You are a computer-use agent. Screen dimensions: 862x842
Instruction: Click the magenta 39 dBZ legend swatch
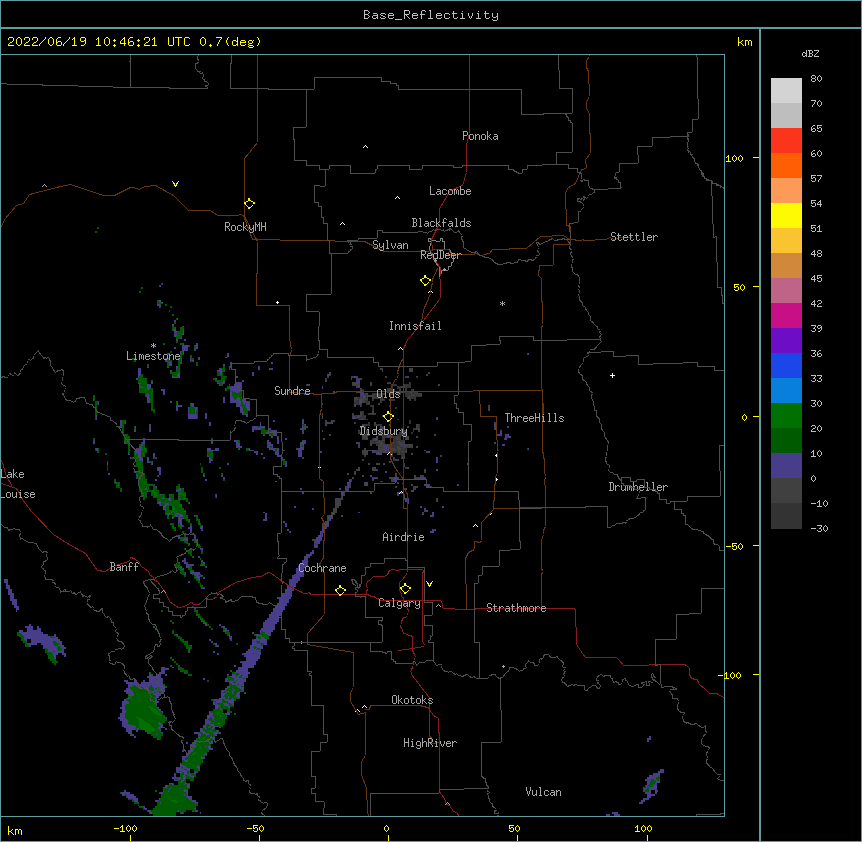coord(786,315)
